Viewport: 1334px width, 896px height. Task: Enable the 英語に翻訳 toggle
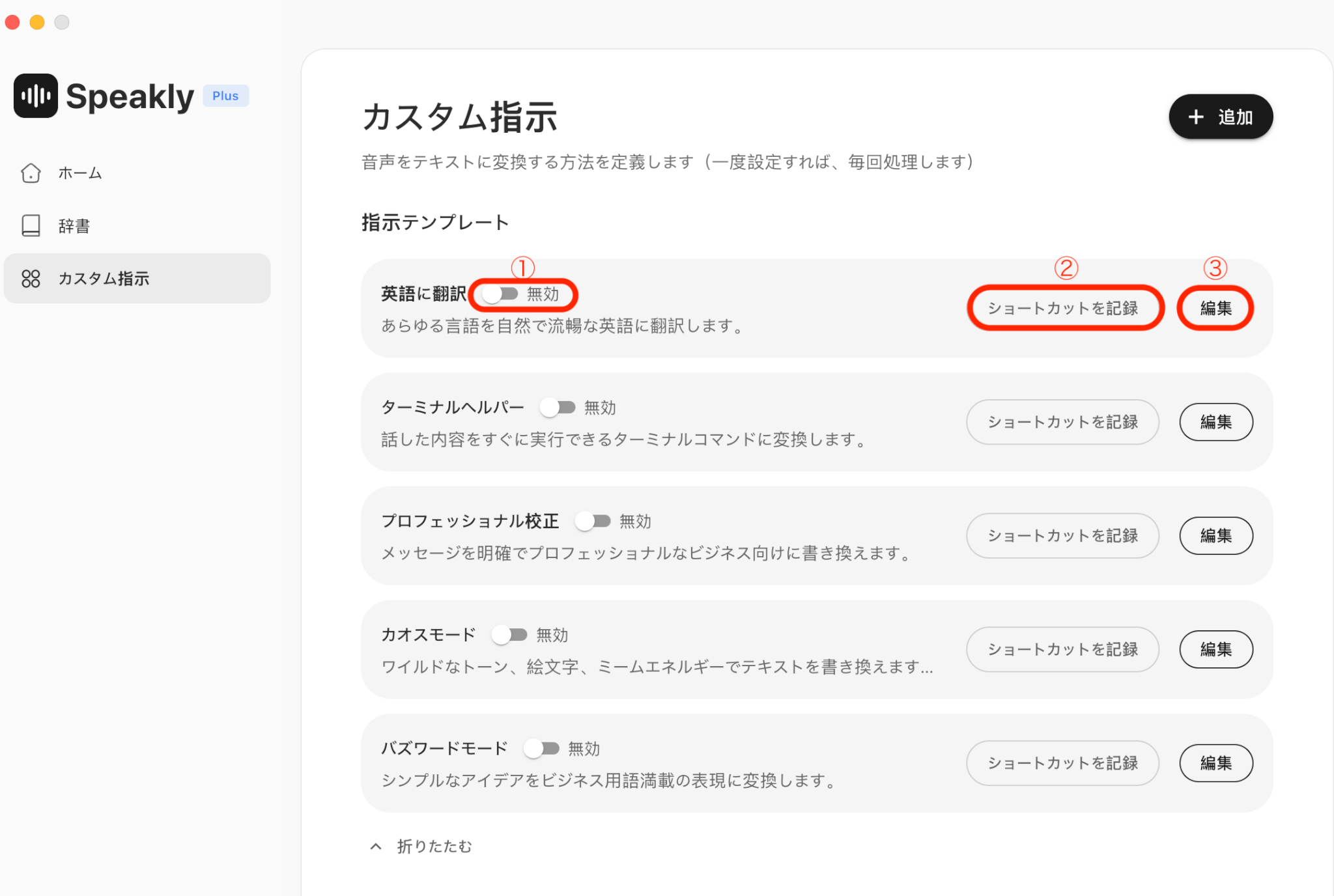(x=500, y=294)
